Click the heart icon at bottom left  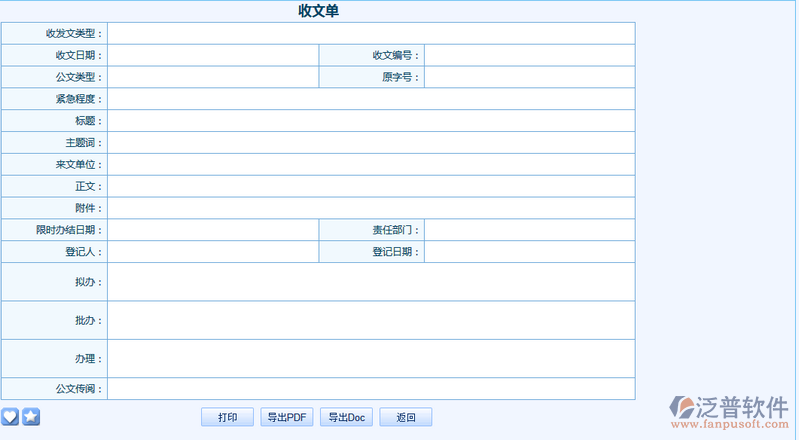pos(10,416)
